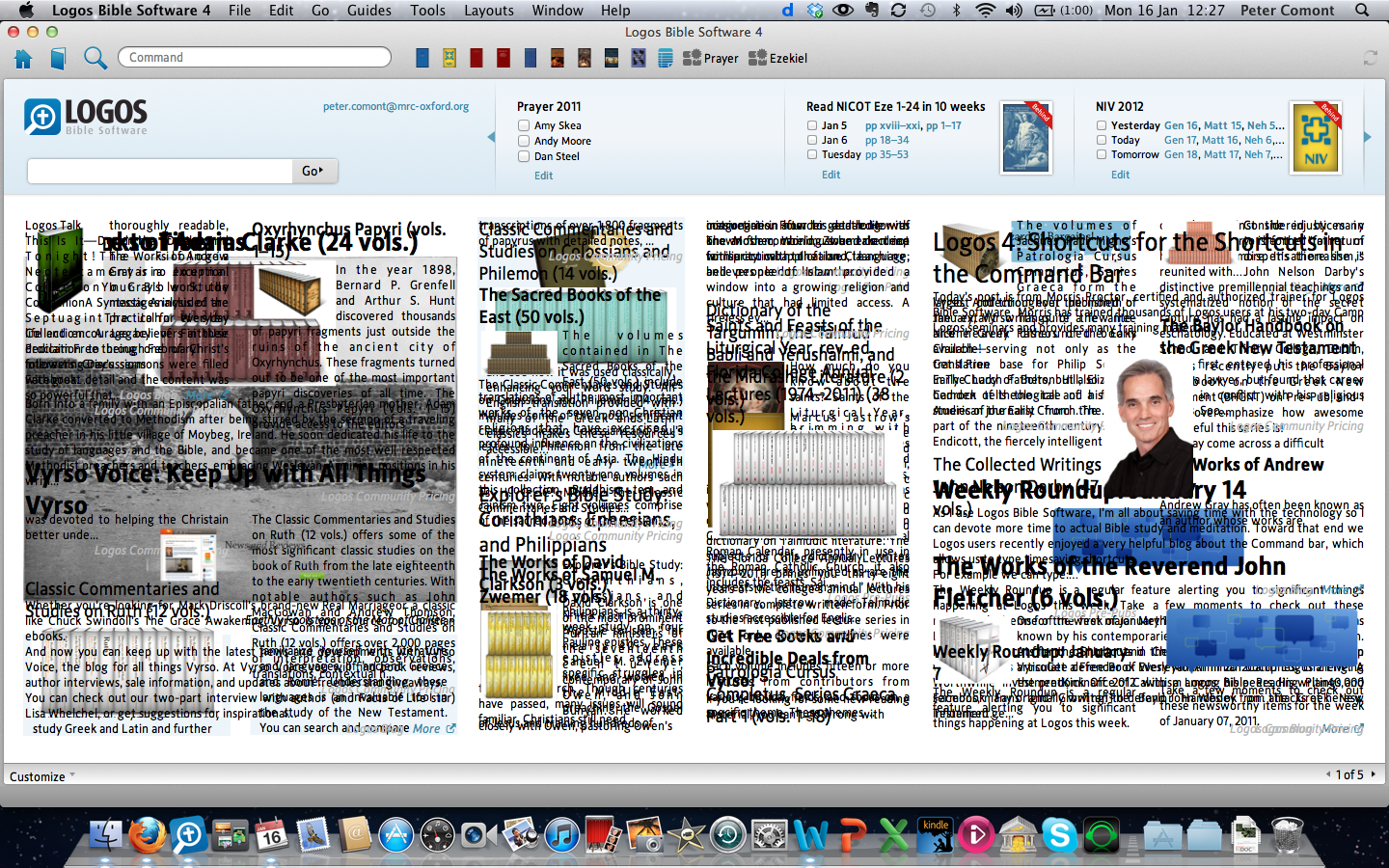Open the yellow NIV shortcut in toolbar
Viewport: 1389px width, 868px height.
point(449,58)
